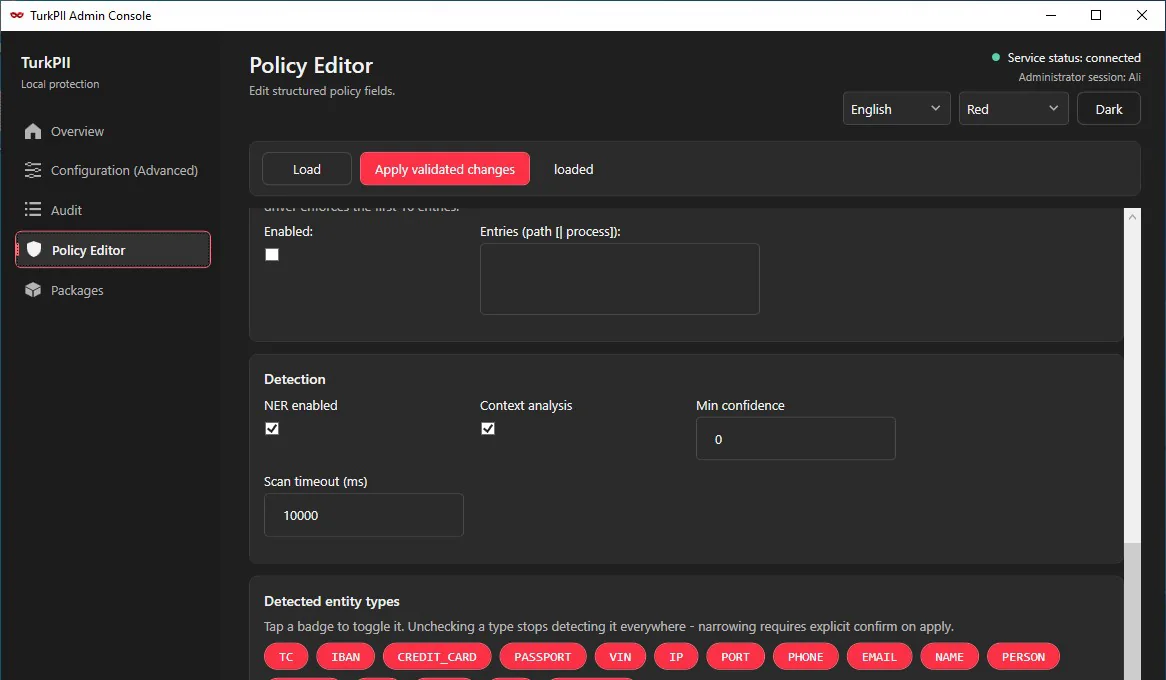Toggle the CREDIT_CARD entity badge
Image resolution: width=1166 pixels, height=680 pixels.
click(x=437, y=657)
